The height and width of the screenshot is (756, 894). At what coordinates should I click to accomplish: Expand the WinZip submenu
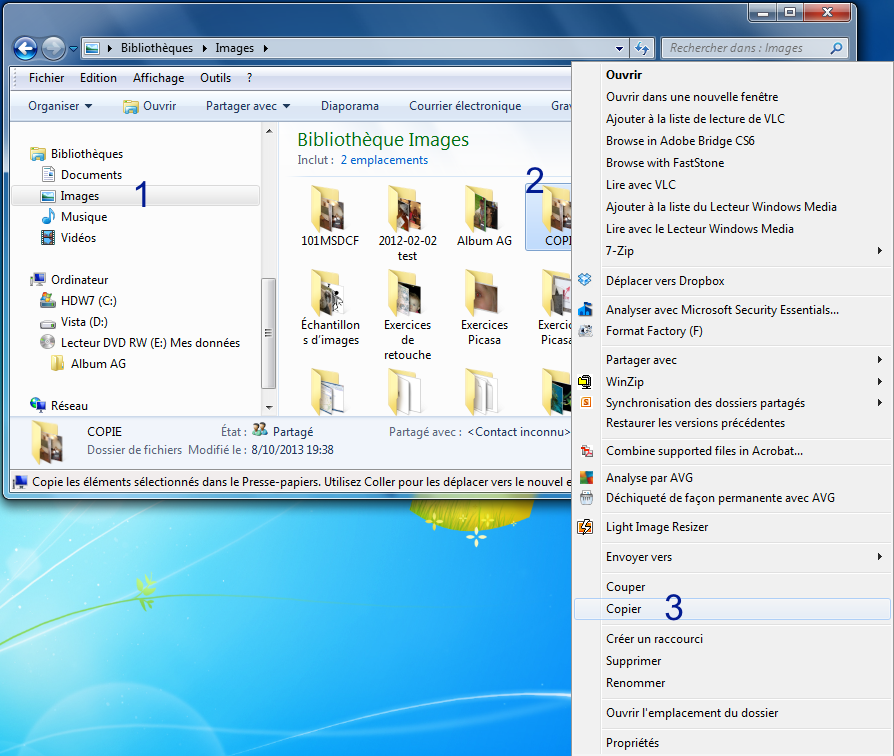pos(879,381)
